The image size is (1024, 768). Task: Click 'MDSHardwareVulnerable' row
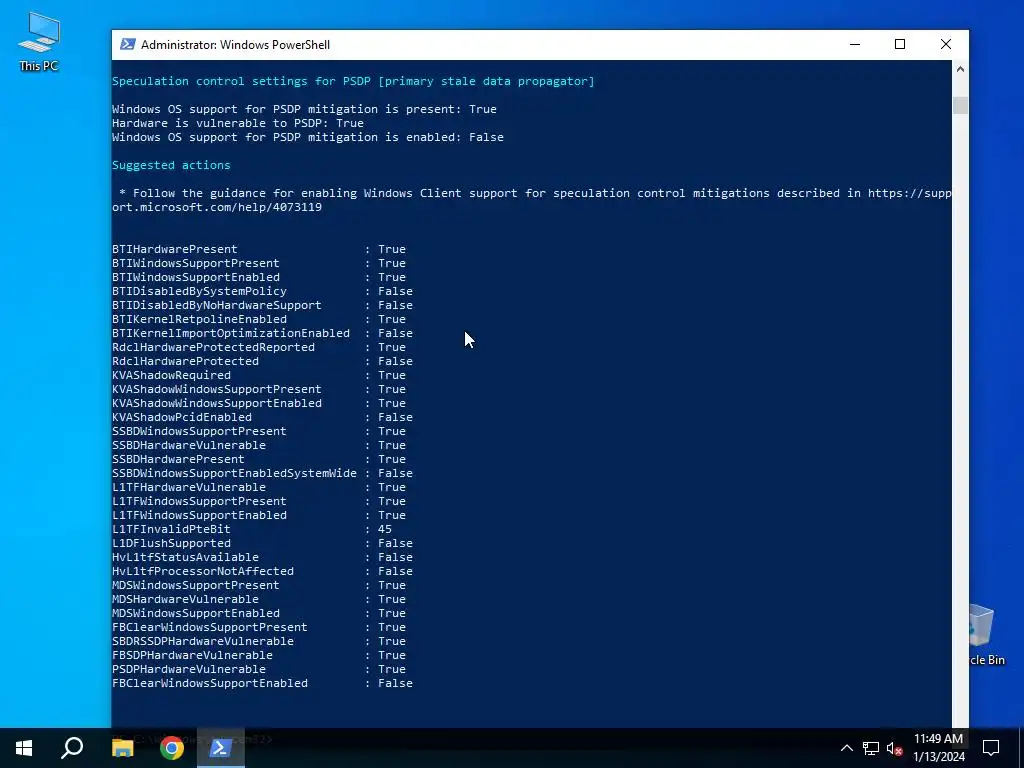pyautogui.click(x=259, y=600)
